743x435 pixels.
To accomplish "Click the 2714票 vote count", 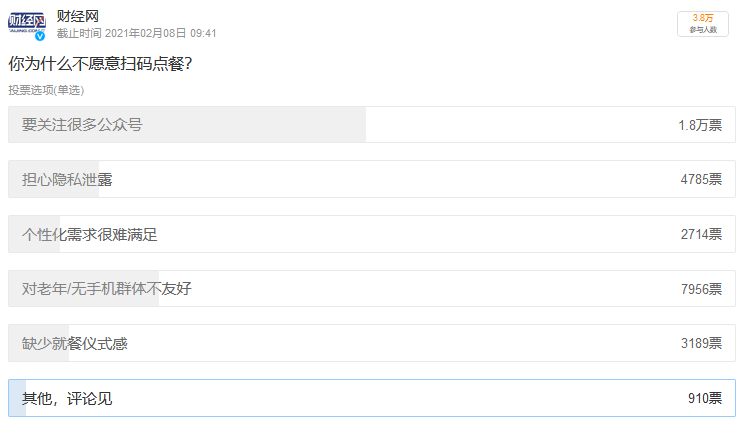I will coord(701,234).
